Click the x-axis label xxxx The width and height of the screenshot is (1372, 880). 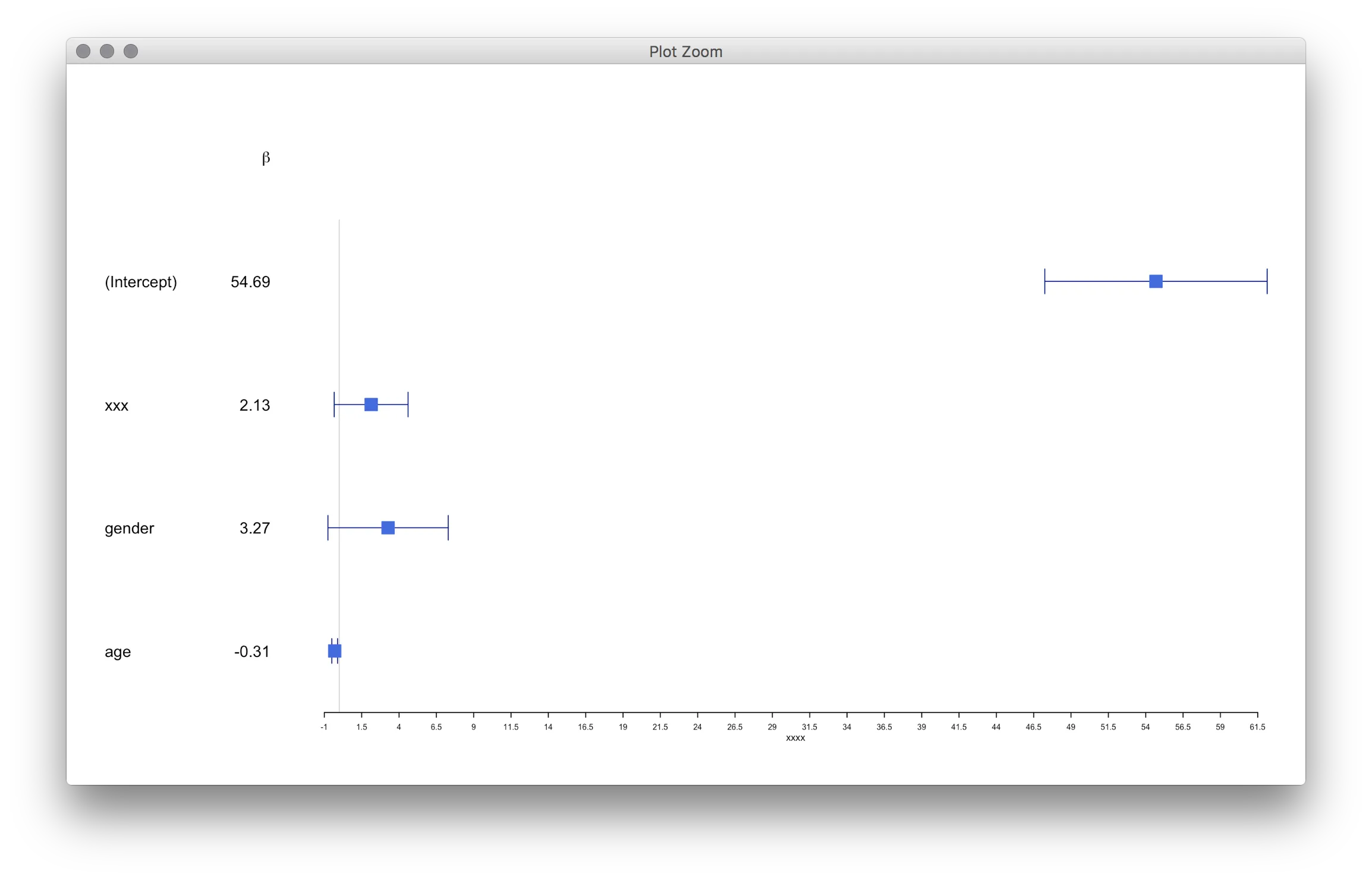click(795, 738)
